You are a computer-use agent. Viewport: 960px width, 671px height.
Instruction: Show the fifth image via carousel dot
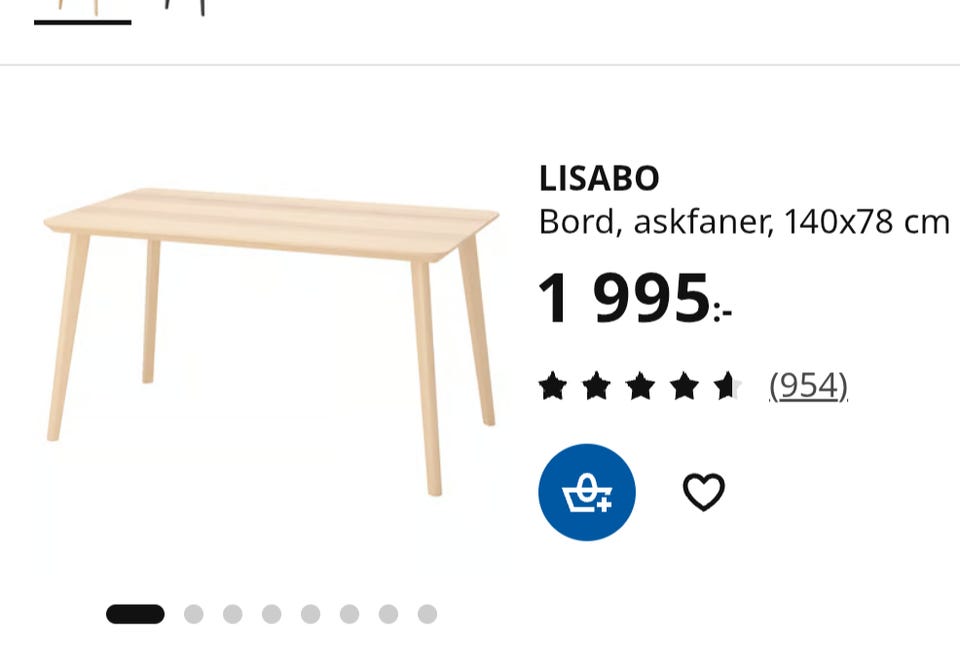coord(310,614)
